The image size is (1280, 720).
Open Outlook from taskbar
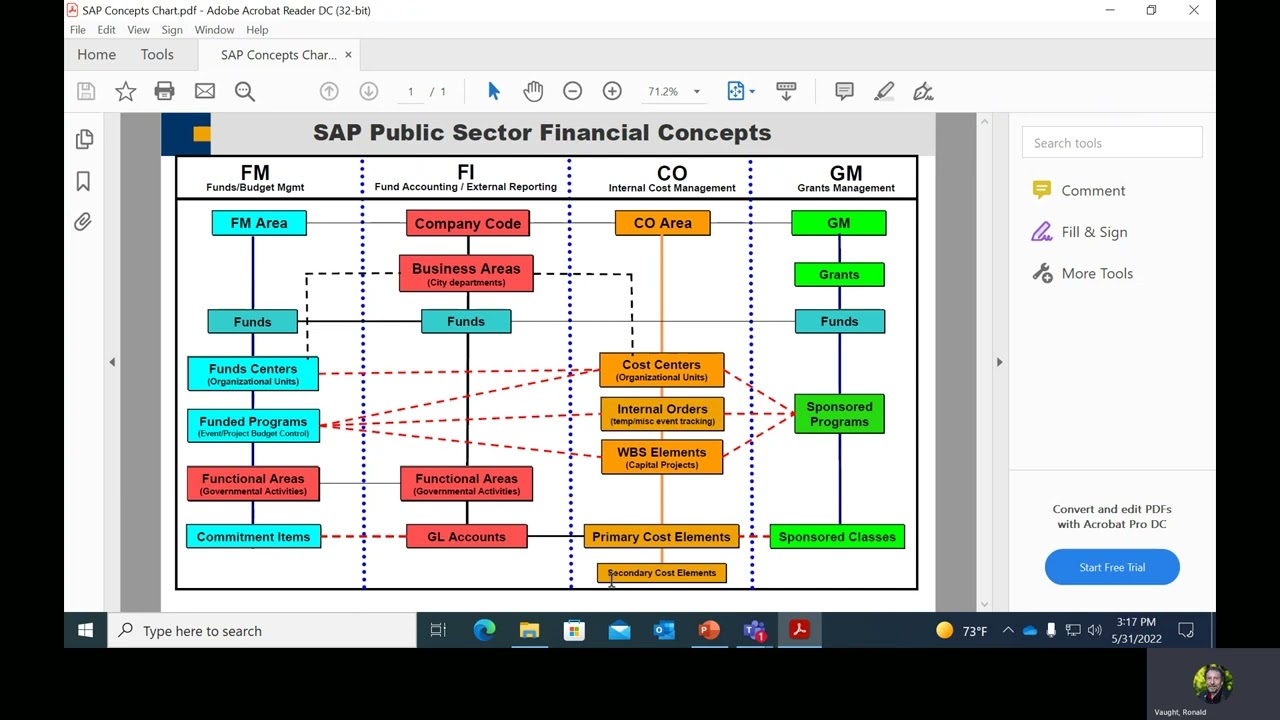pyautogui.click(x=664, y=630)
